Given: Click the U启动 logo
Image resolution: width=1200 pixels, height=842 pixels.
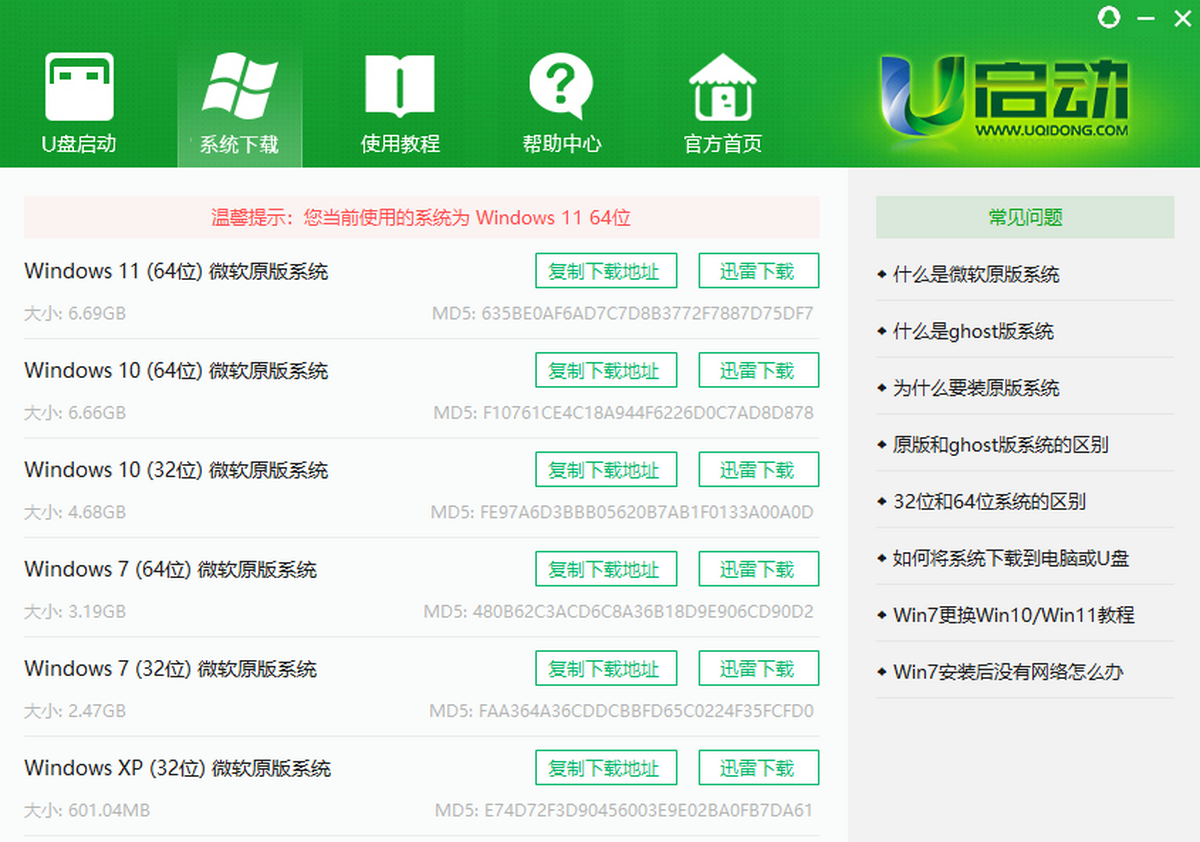Looking at the screenshot, I should [x=1004, y=96].
